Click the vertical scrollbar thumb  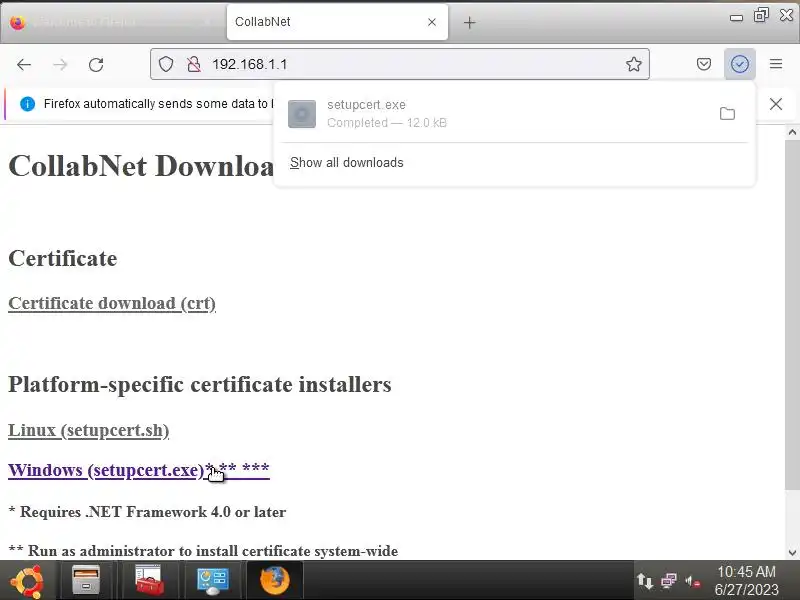[x=792, y=314]
